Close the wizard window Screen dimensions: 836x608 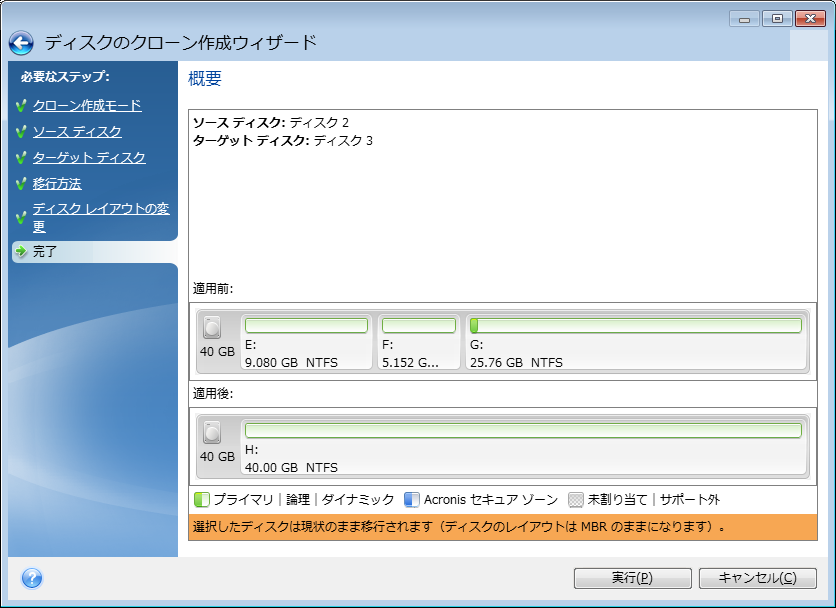(x=810, y=19)
